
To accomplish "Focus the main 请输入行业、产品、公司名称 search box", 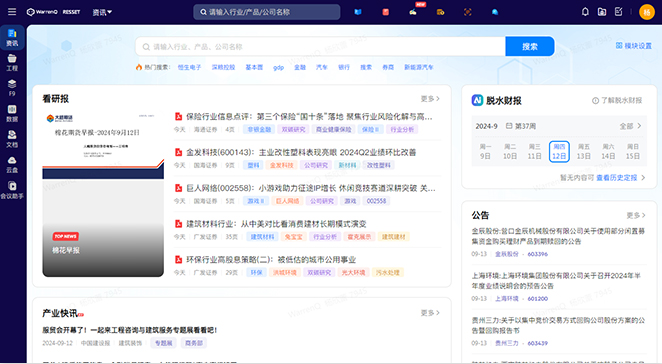I will pyautogui.click(x=320, y=46).
